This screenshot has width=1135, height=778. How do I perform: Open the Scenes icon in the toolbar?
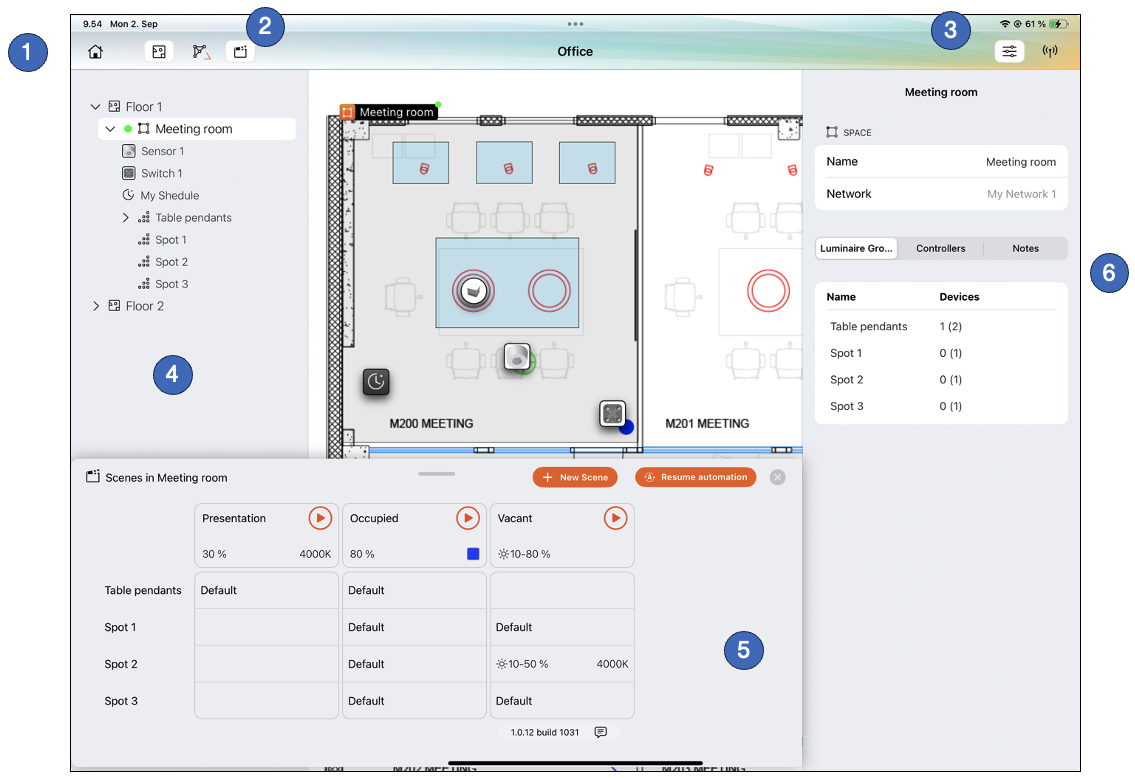click(x=240, y=50)
